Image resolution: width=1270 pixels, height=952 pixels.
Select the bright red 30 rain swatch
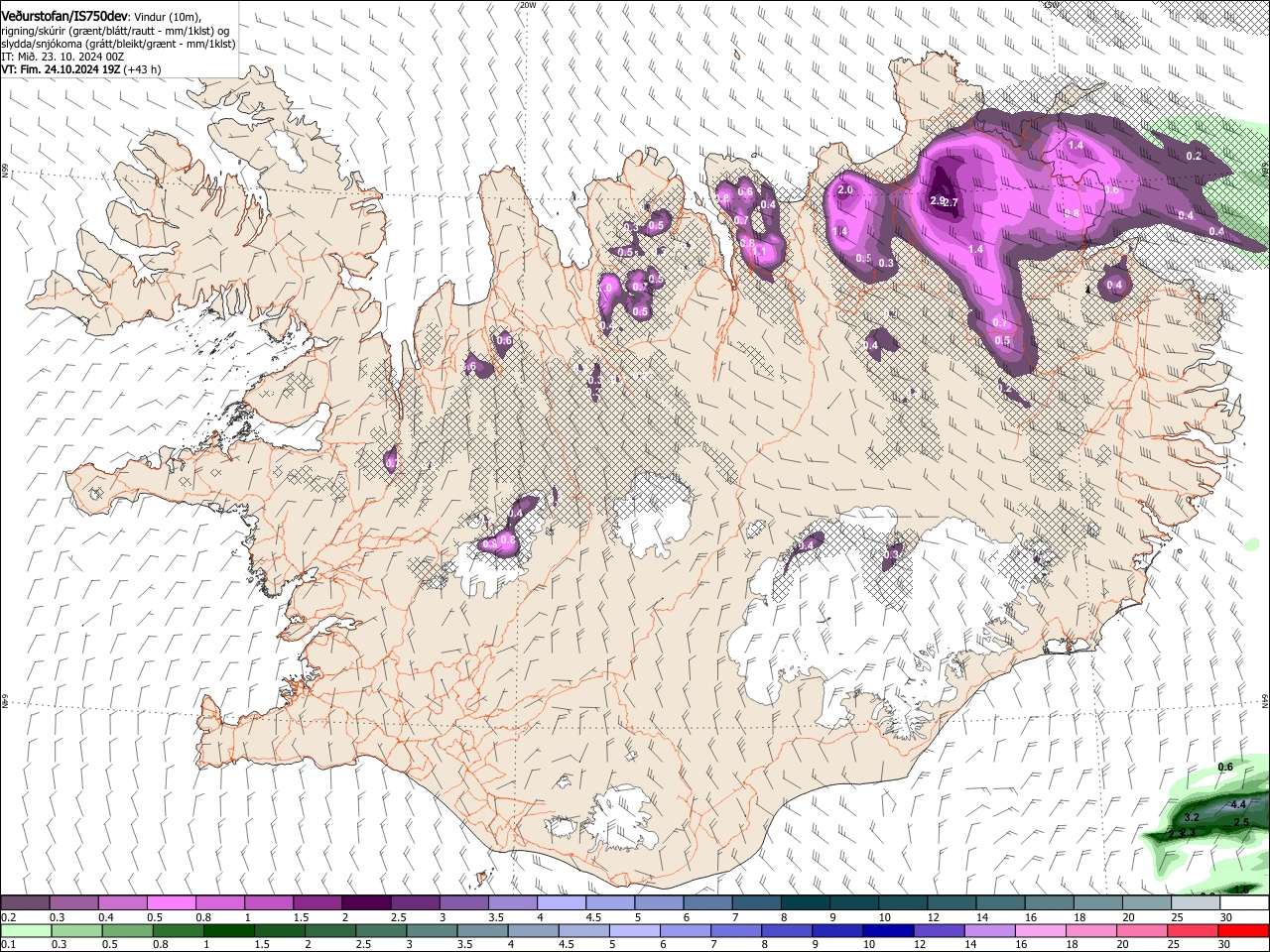pos(1244,931)
